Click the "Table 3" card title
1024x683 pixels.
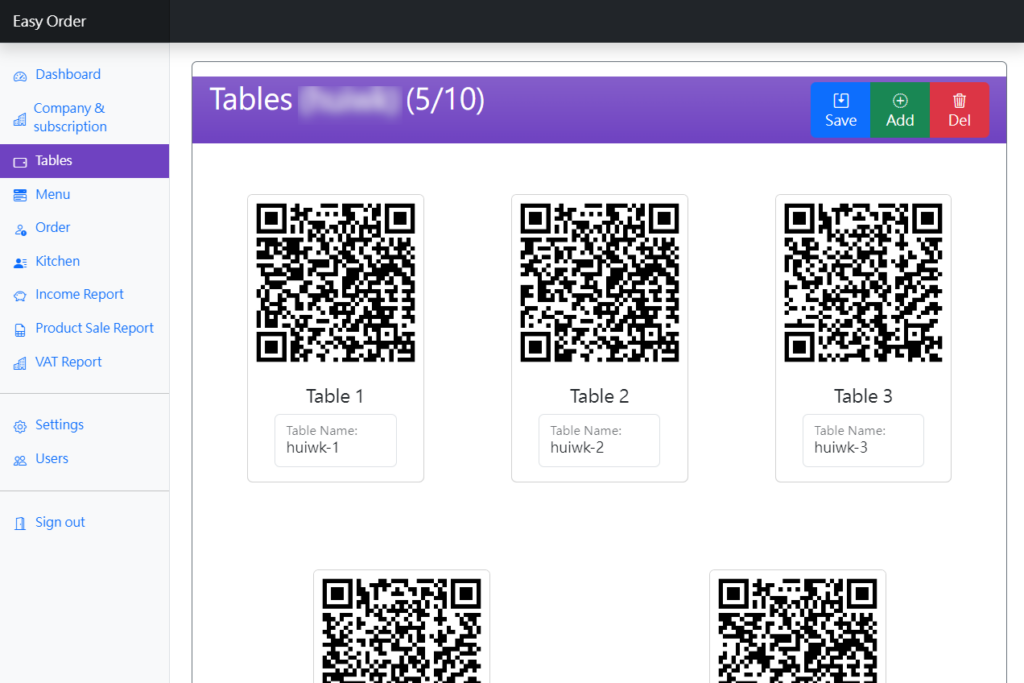[x=863, y=396]
